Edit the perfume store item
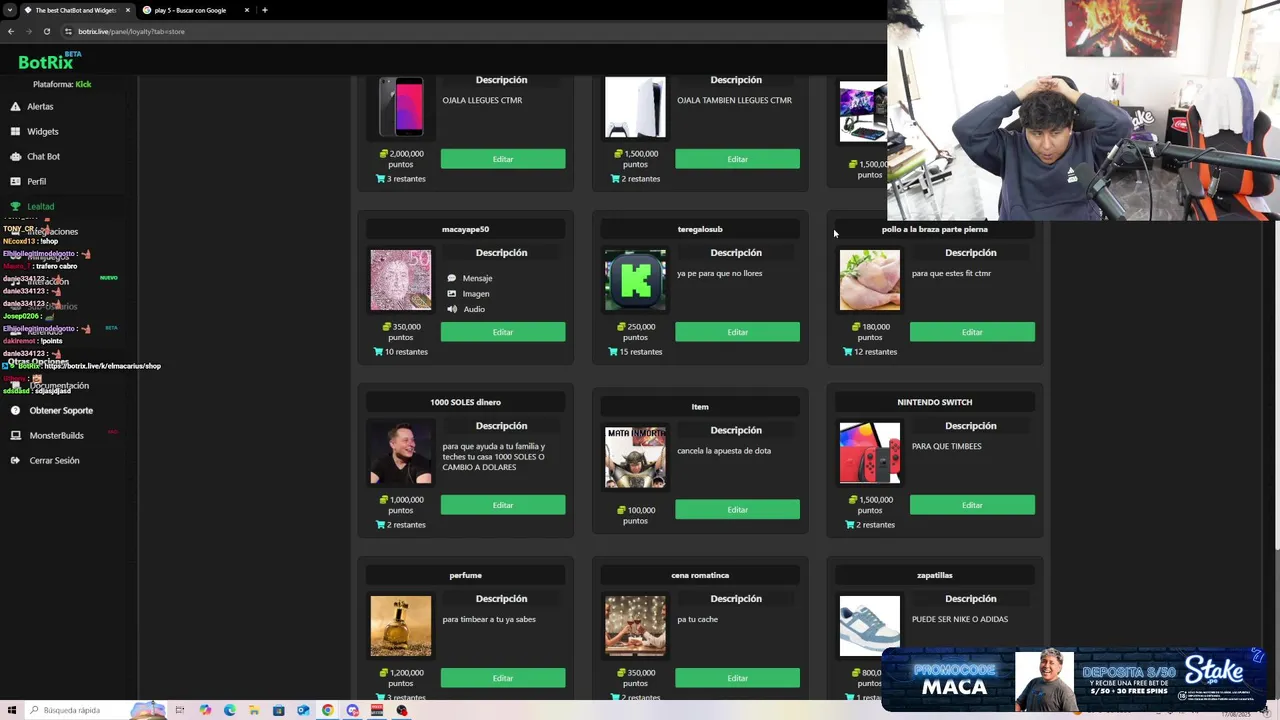1280x720 pixels. pyautogui.click(x=503, y=678)
